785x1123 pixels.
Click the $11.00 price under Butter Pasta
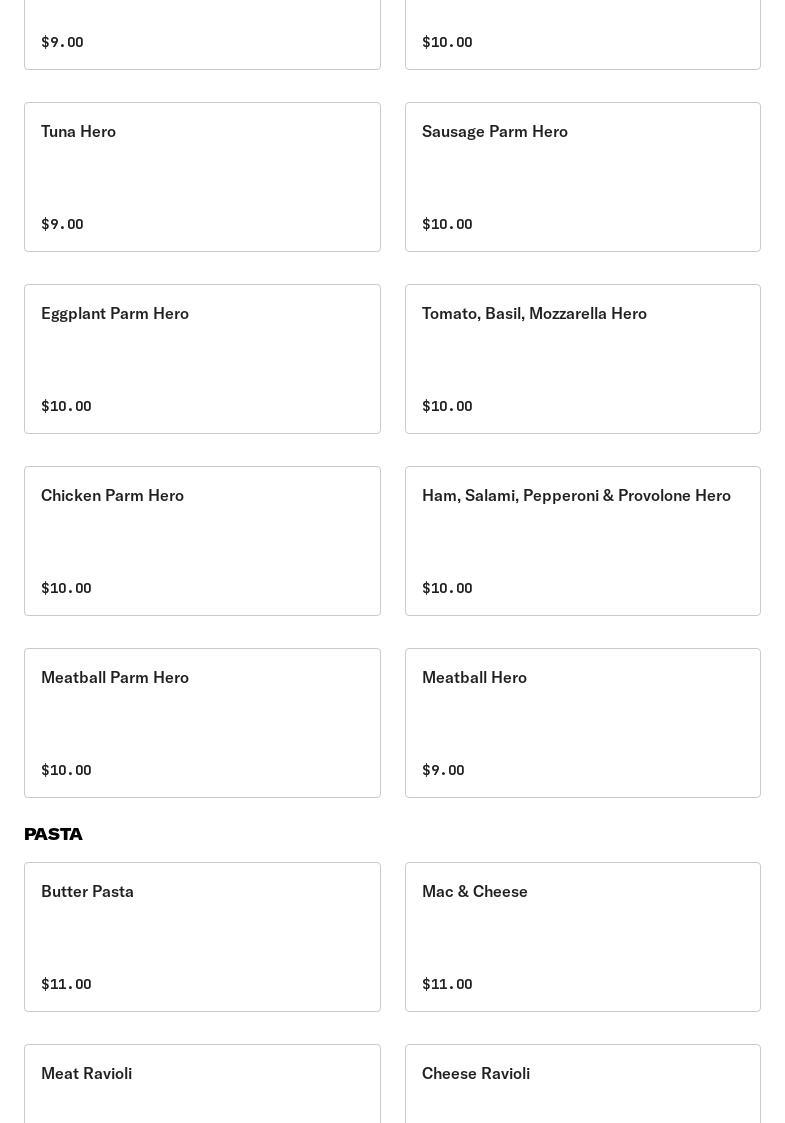click(x=66, y=984)
